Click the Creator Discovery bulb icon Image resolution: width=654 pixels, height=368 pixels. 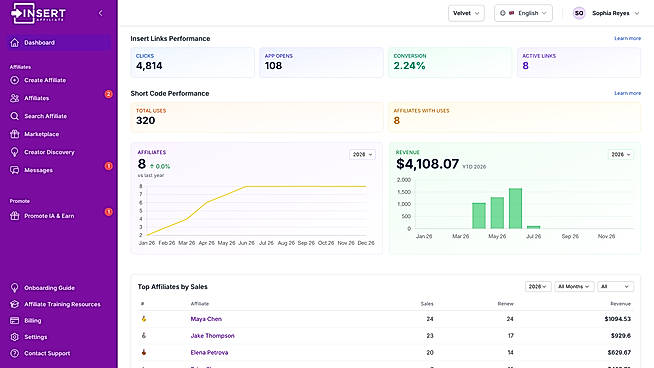[x=15, y=152]
